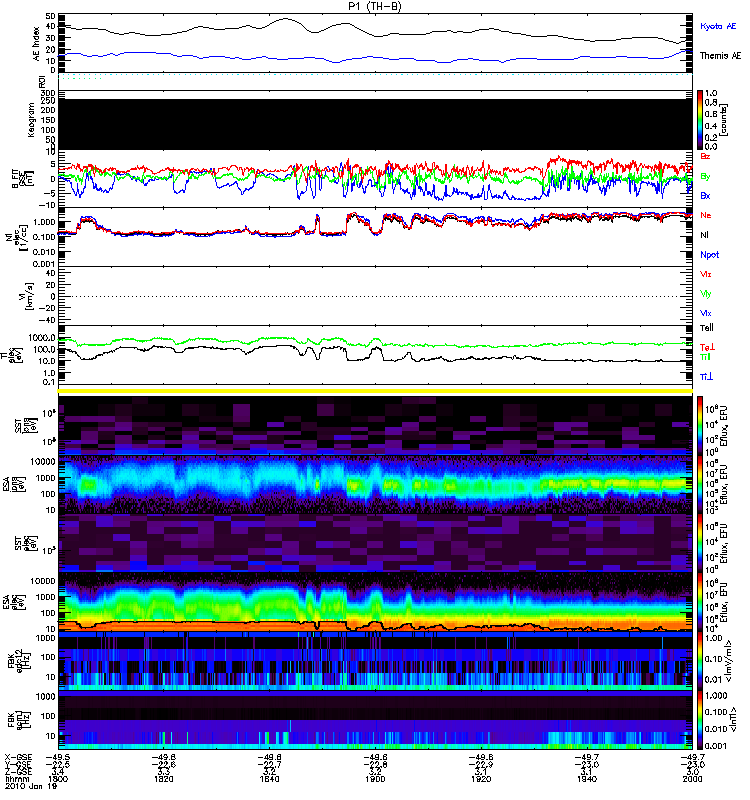Click the FBK nT color bar
This screenshot has width=750, height=800.
pyautogui.click(x=700, y=720)
